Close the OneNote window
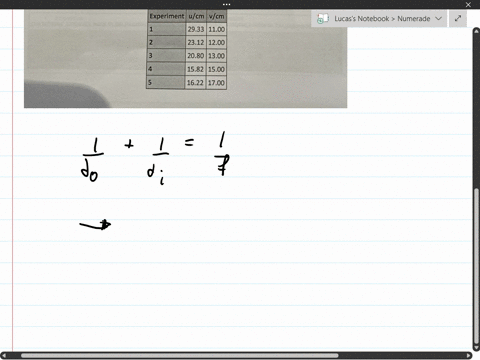This screenshot has width=480, height=360. [468, 5]
